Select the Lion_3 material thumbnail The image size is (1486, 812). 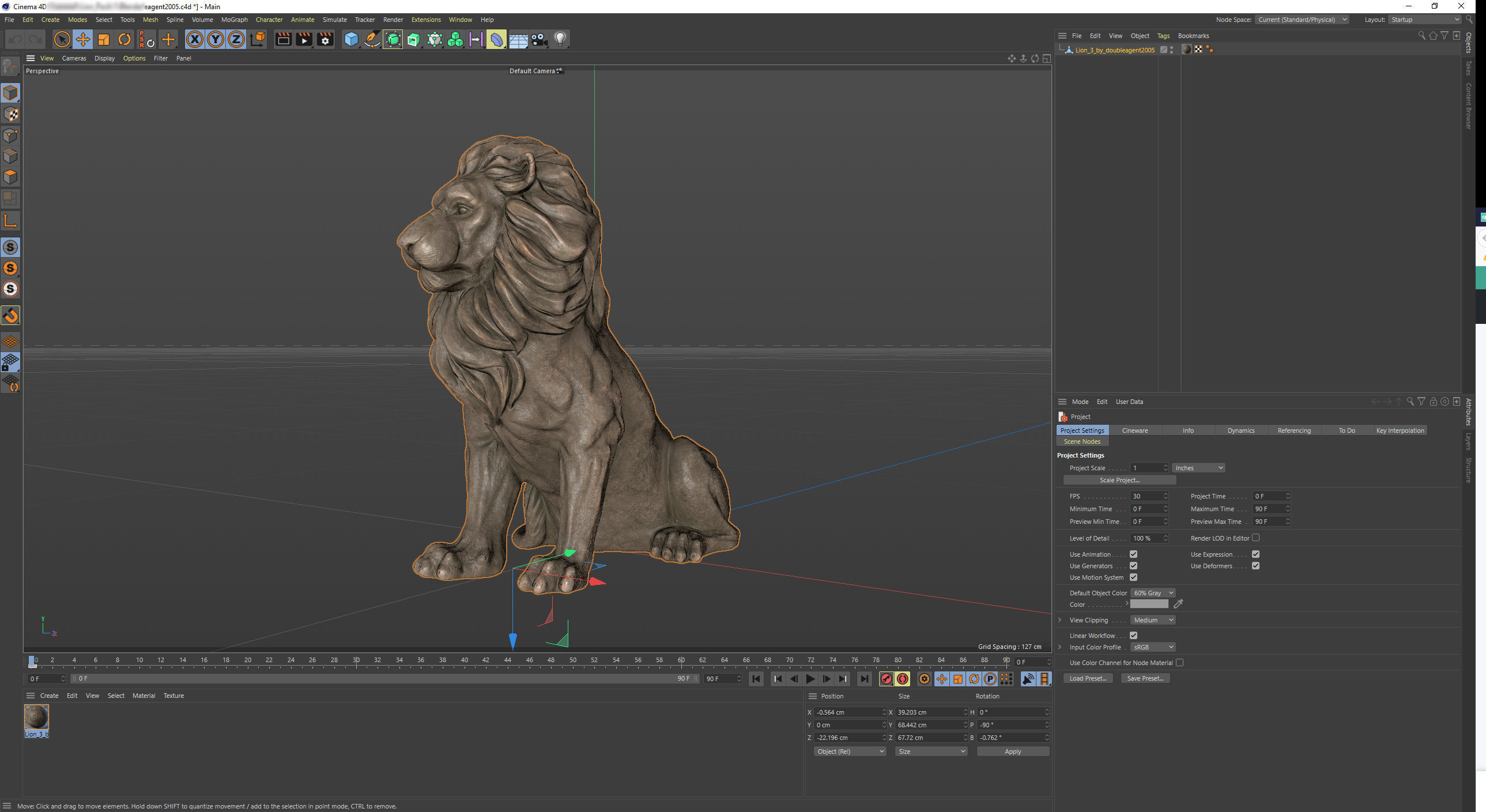click(x=36, y=717)
